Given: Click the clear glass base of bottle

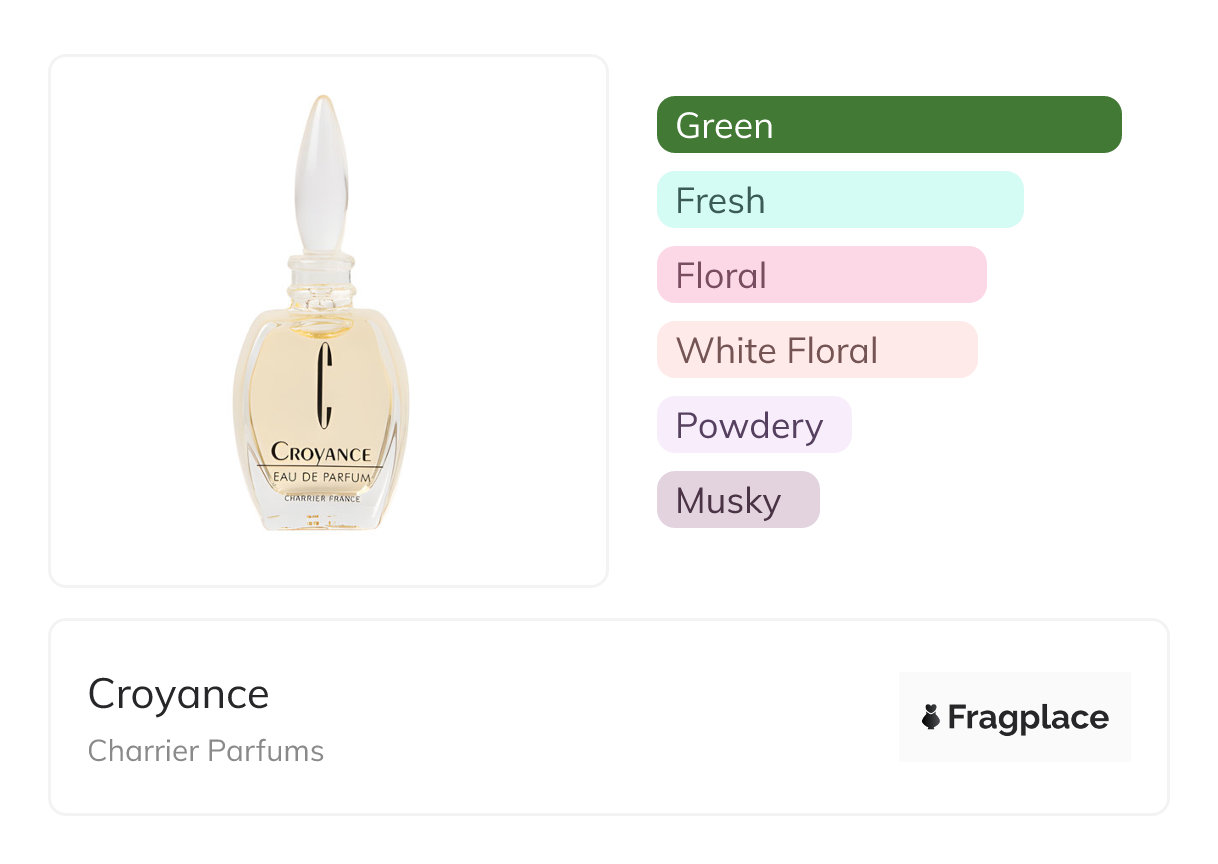Looking at the screenshot, I should [x=321, y=517].
